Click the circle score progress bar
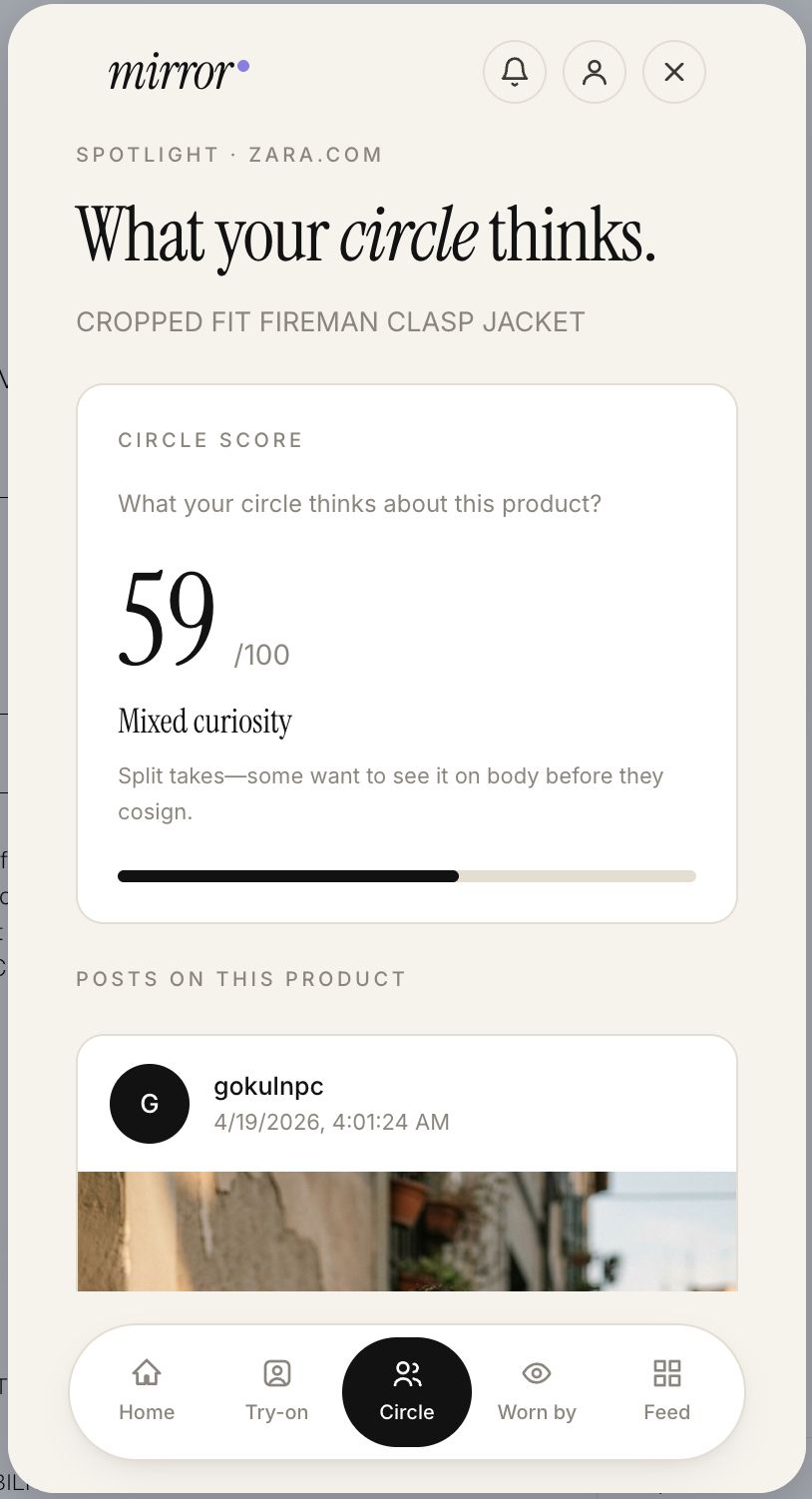The image size is (812, 1499). tap(407, 876)
